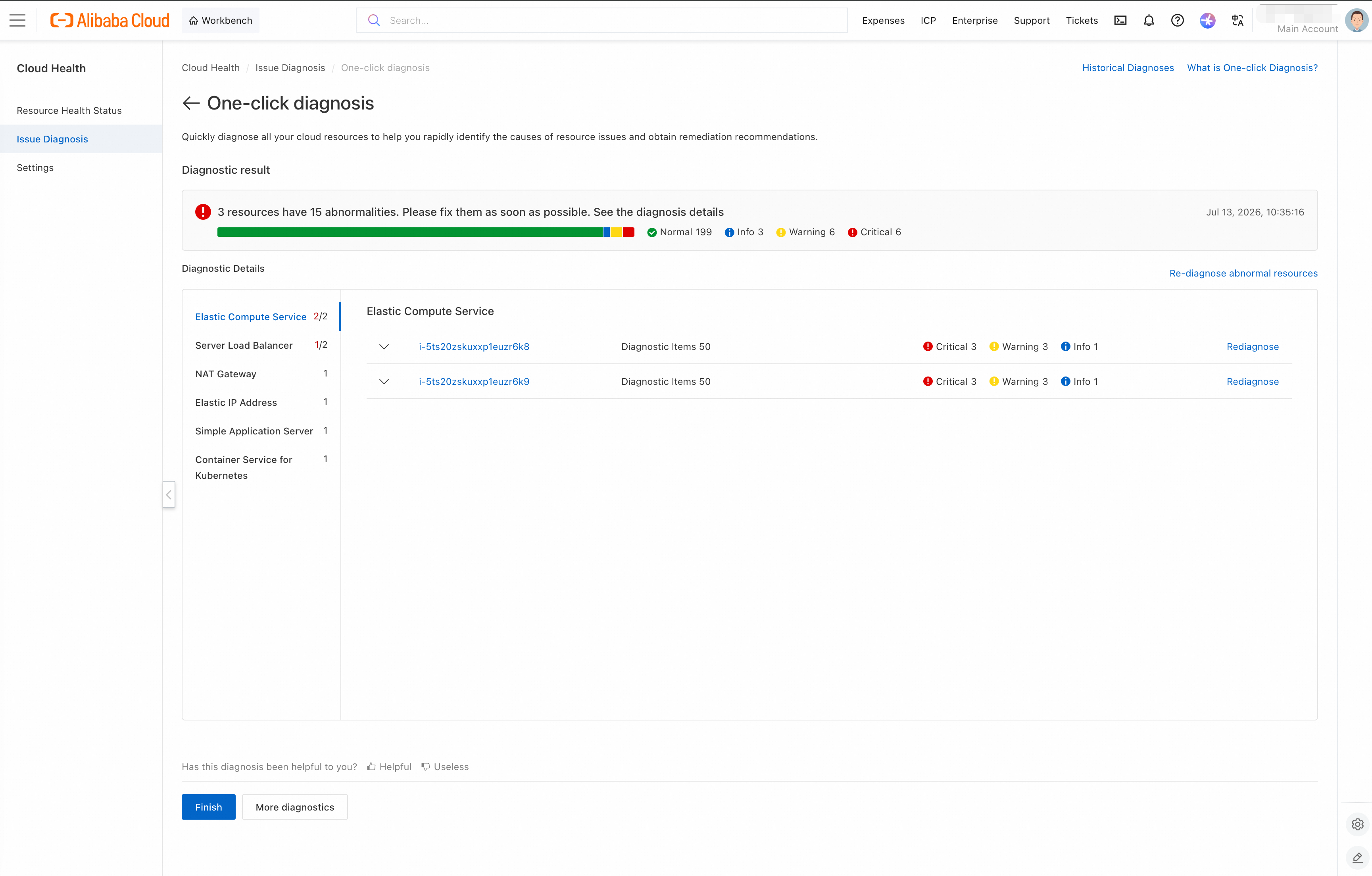
Task: Click the Cloud Health breadcrumb
Action: [211, 68]
